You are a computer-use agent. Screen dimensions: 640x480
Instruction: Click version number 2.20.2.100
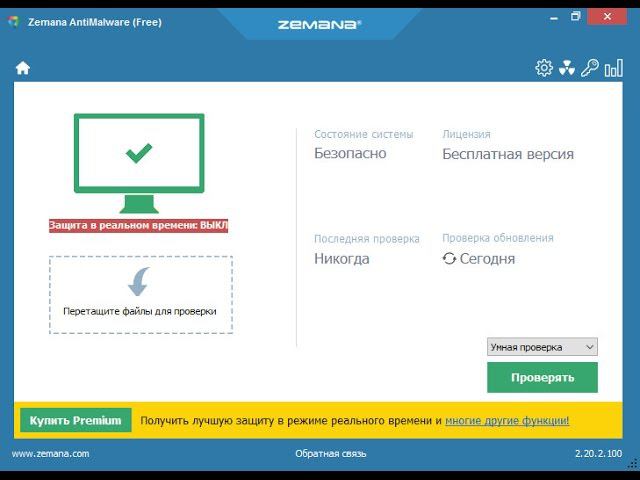coord(598,453)
